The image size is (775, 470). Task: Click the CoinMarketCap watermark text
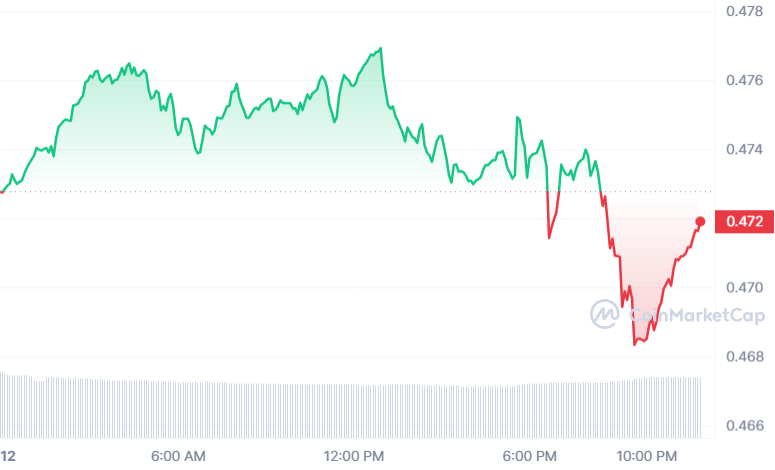[695, 316]
